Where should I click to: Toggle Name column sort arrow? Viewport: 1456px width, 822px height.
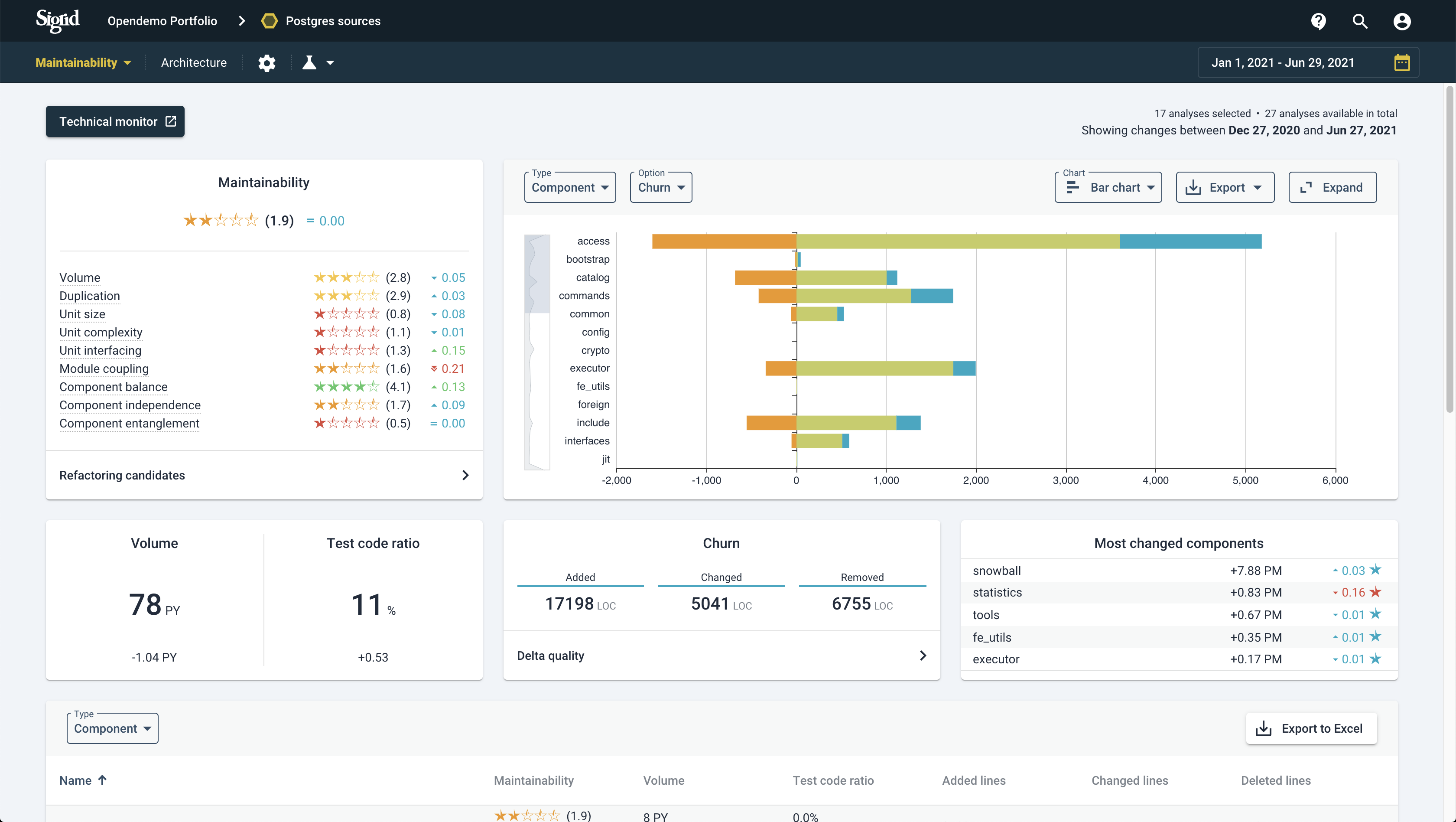102,780
